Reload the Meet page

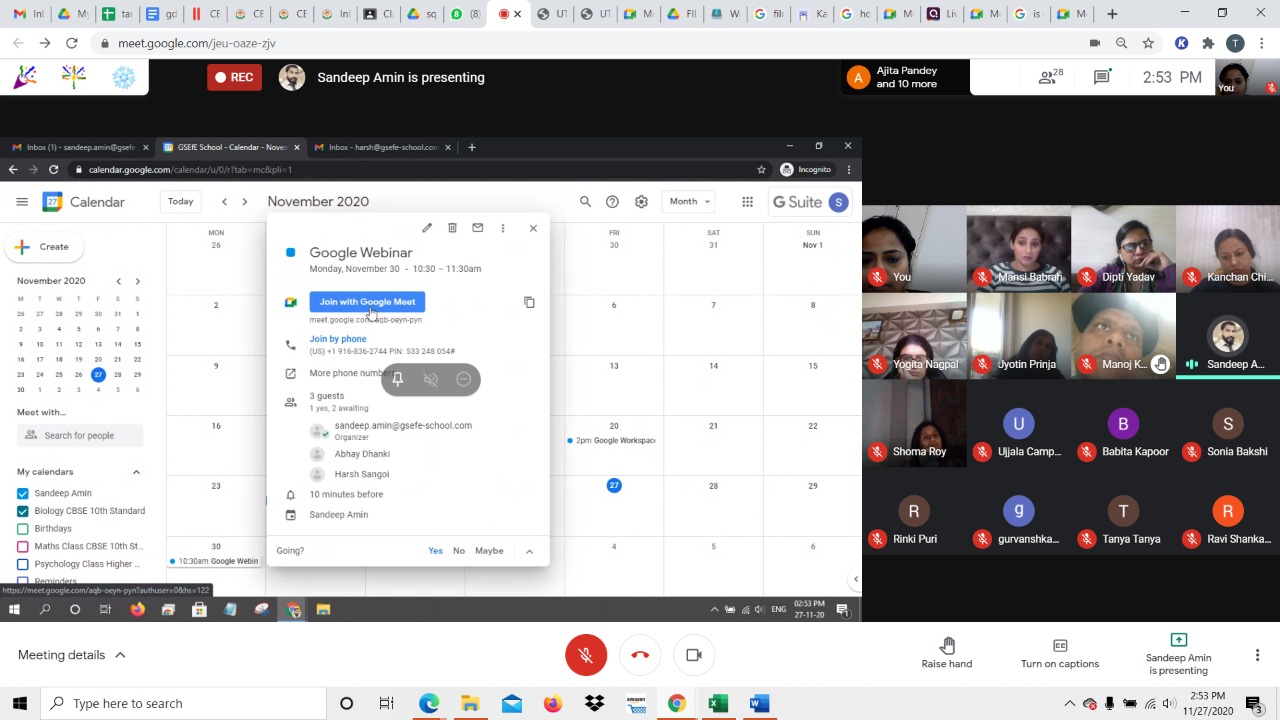pyautogui.click(x=72, y=43)
